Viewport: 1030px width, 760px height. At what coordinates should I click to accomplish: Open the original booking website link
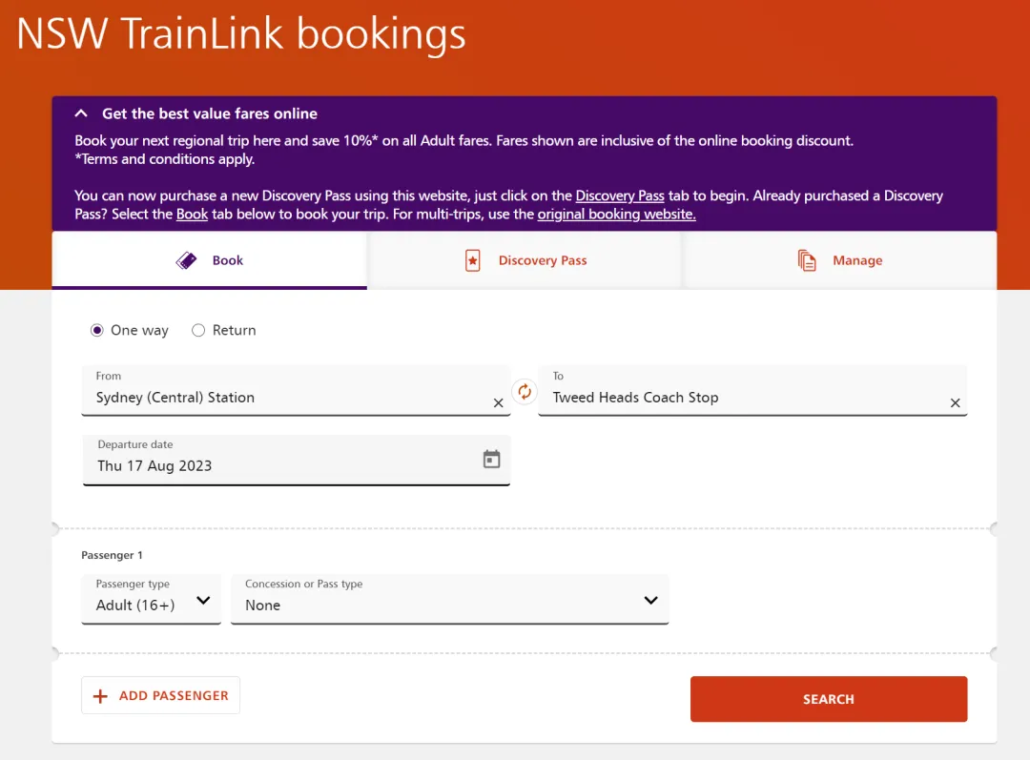[616, 214]
